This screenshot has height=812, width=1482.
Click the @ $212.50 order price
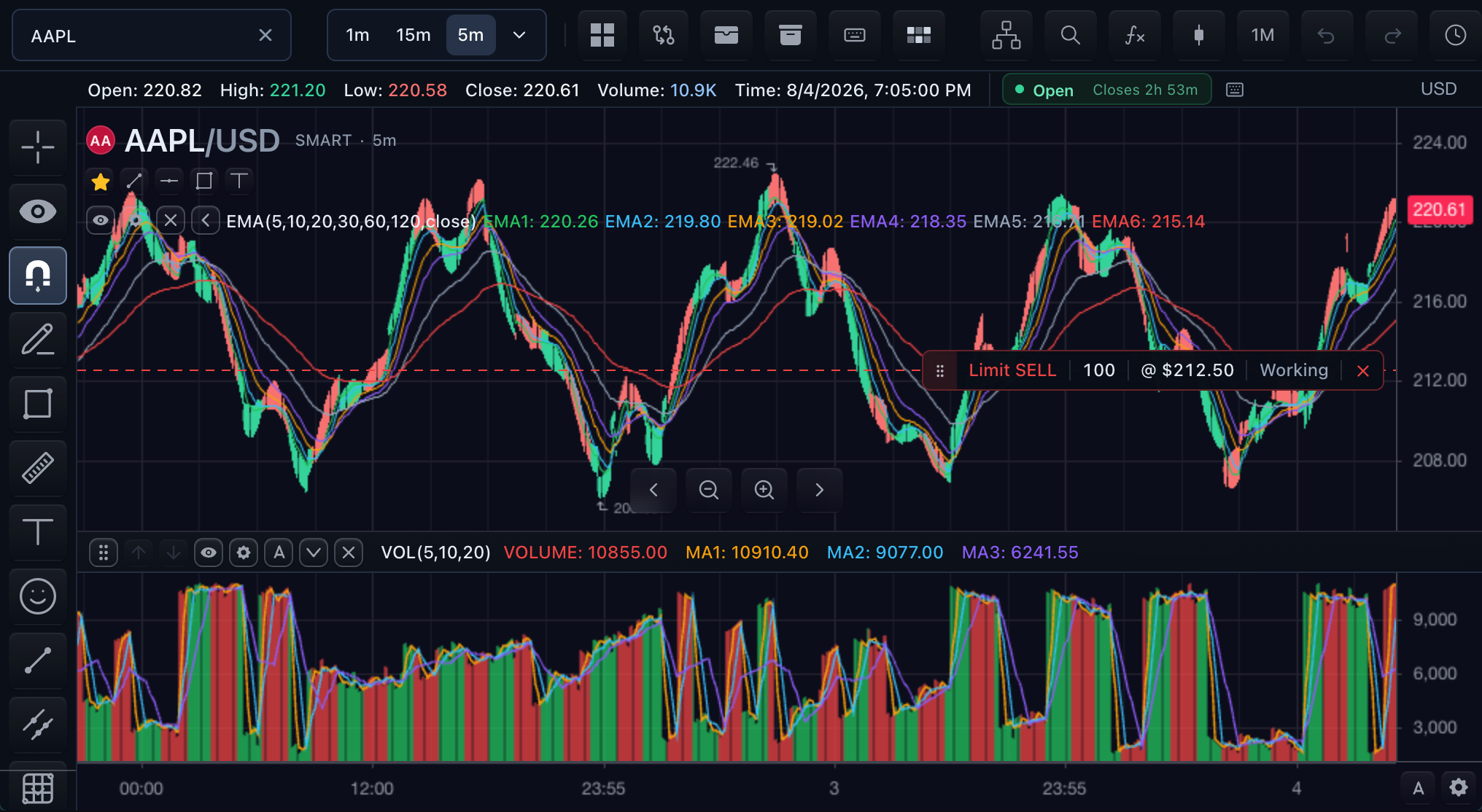click(1187, 370)
